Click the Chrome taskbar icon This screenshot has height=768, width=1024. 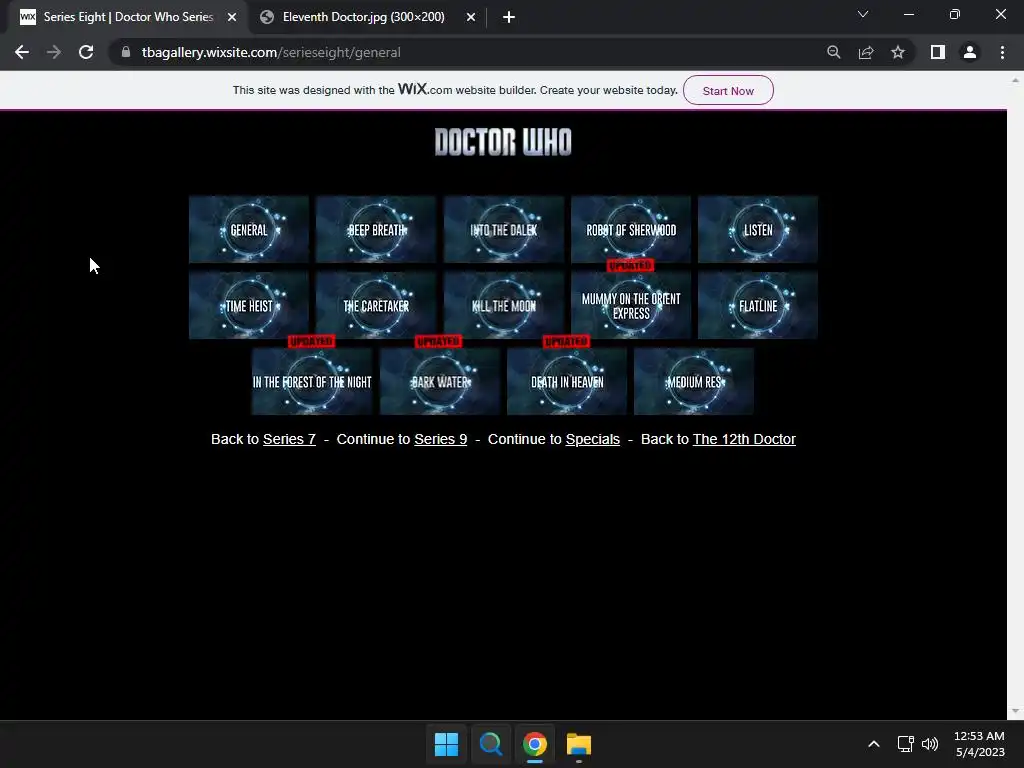click(x=535, y=744)
